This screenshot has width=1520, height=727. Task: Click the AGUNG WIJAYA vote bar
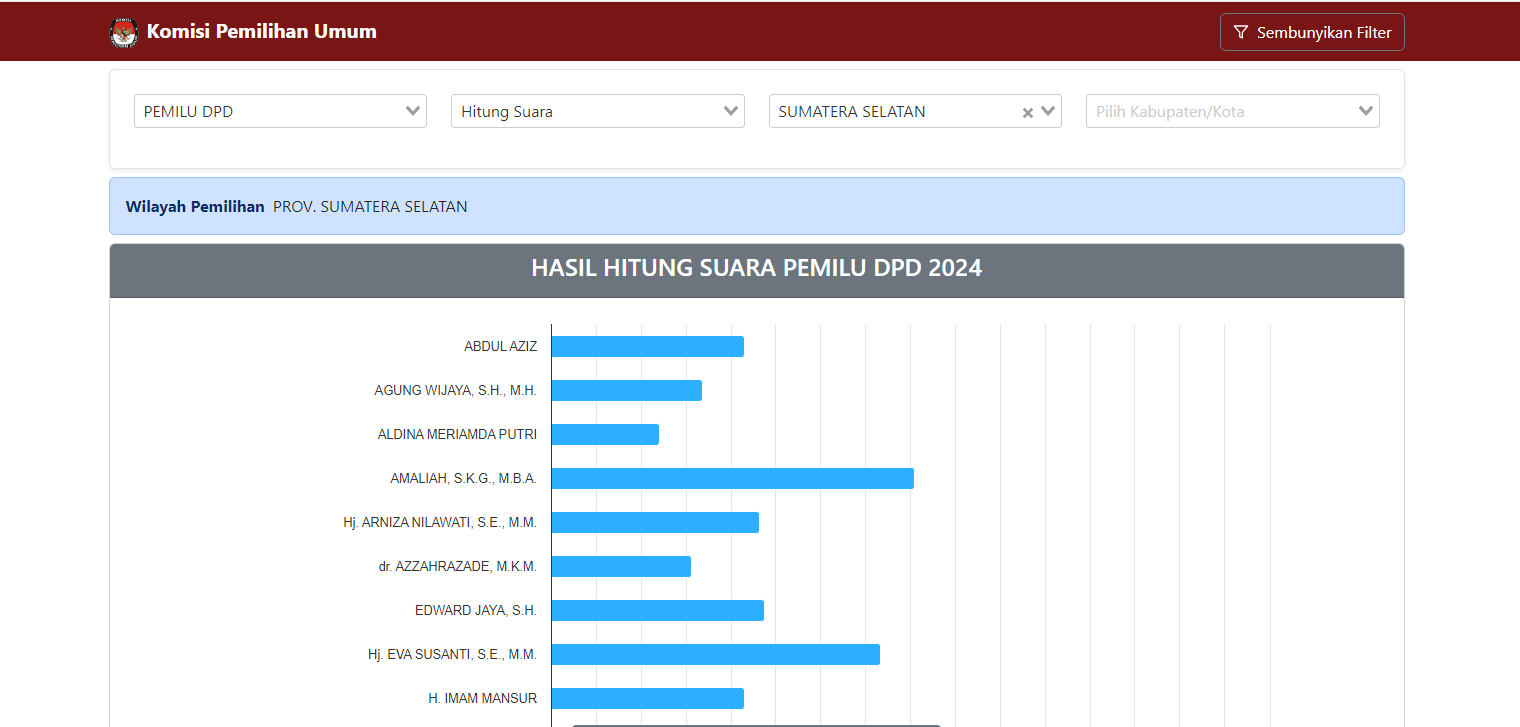click(x=627, y=390)
